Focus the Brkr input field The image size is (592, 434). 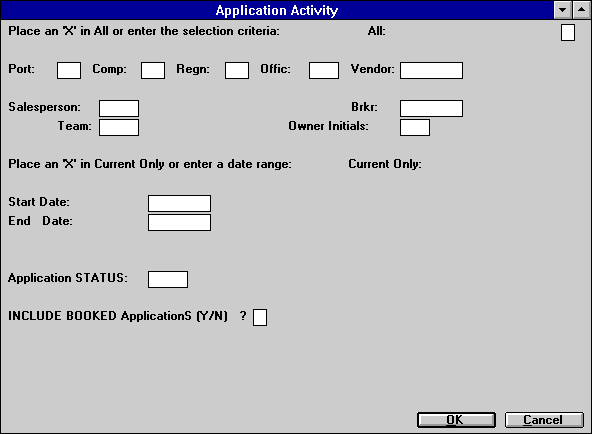click(432, 108)
